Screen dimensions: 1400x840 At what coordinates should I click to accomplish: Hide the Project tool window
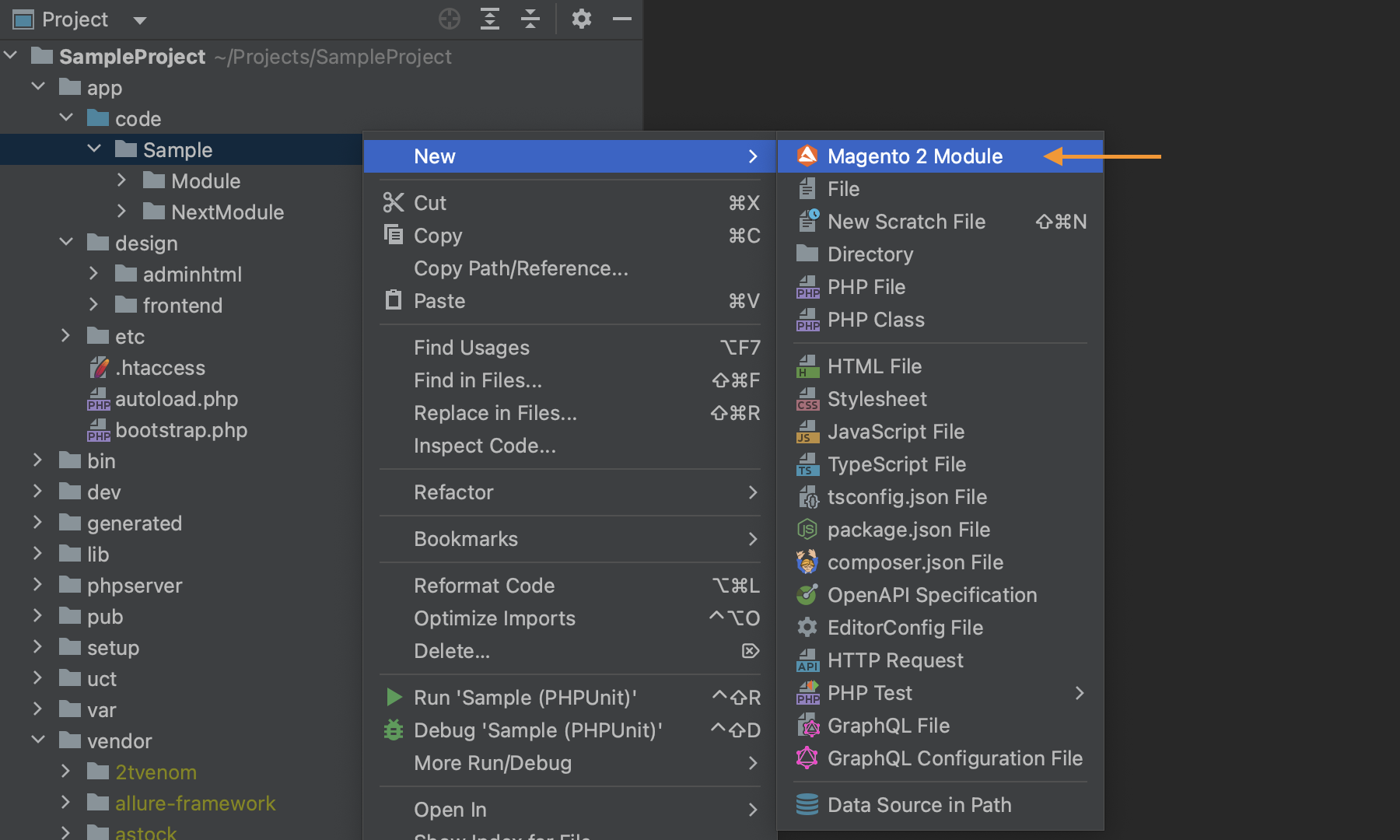click(622, 19)
